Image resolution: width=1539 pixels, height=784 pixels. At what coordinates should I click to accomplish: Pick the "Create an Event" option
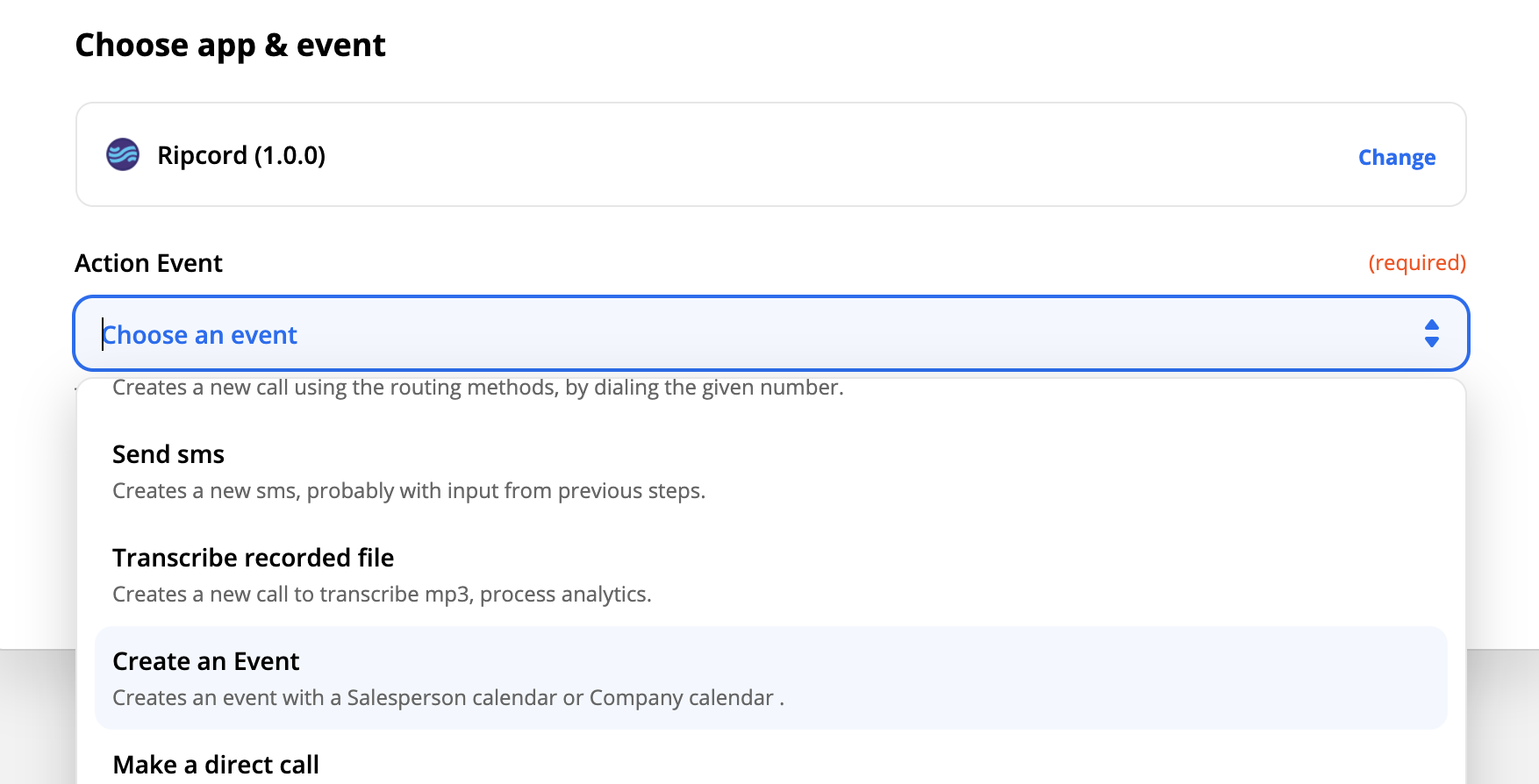pyautogui.click(x=206, y=661)
